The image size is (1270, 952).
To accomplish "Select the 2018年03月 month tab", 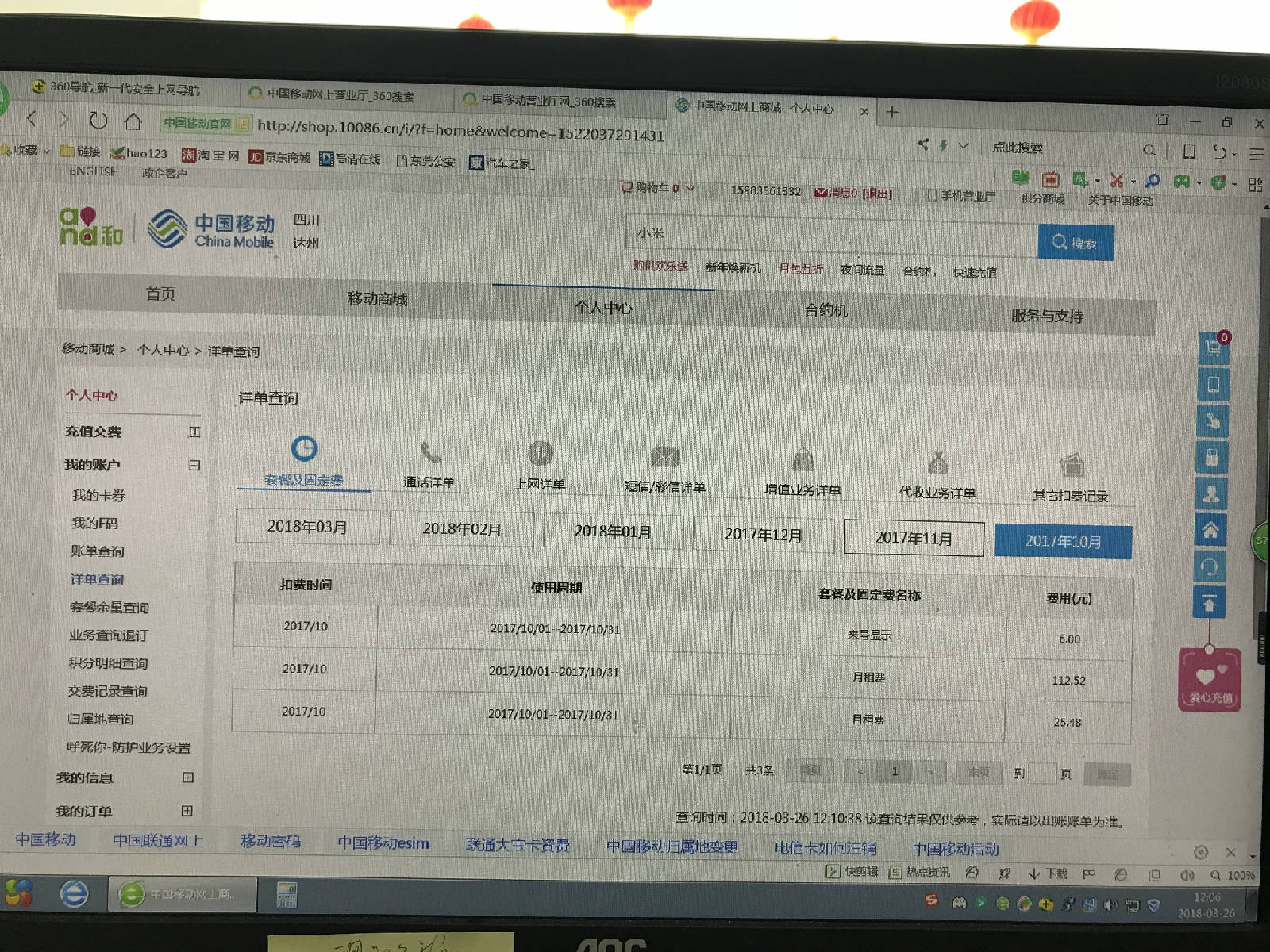I will (307, 527).
